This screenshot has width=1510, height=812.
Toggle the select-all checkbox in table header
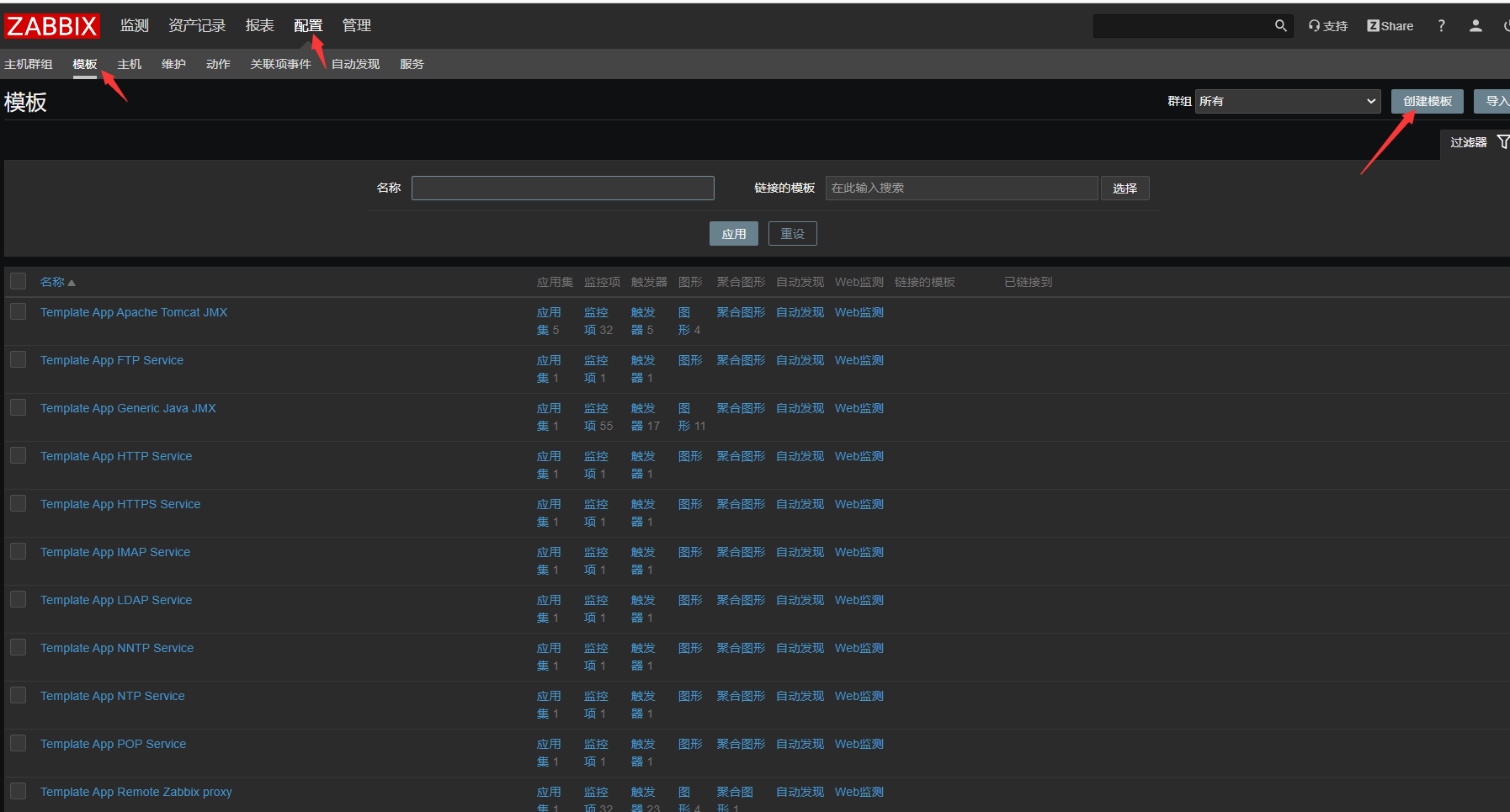pos(18,281)
